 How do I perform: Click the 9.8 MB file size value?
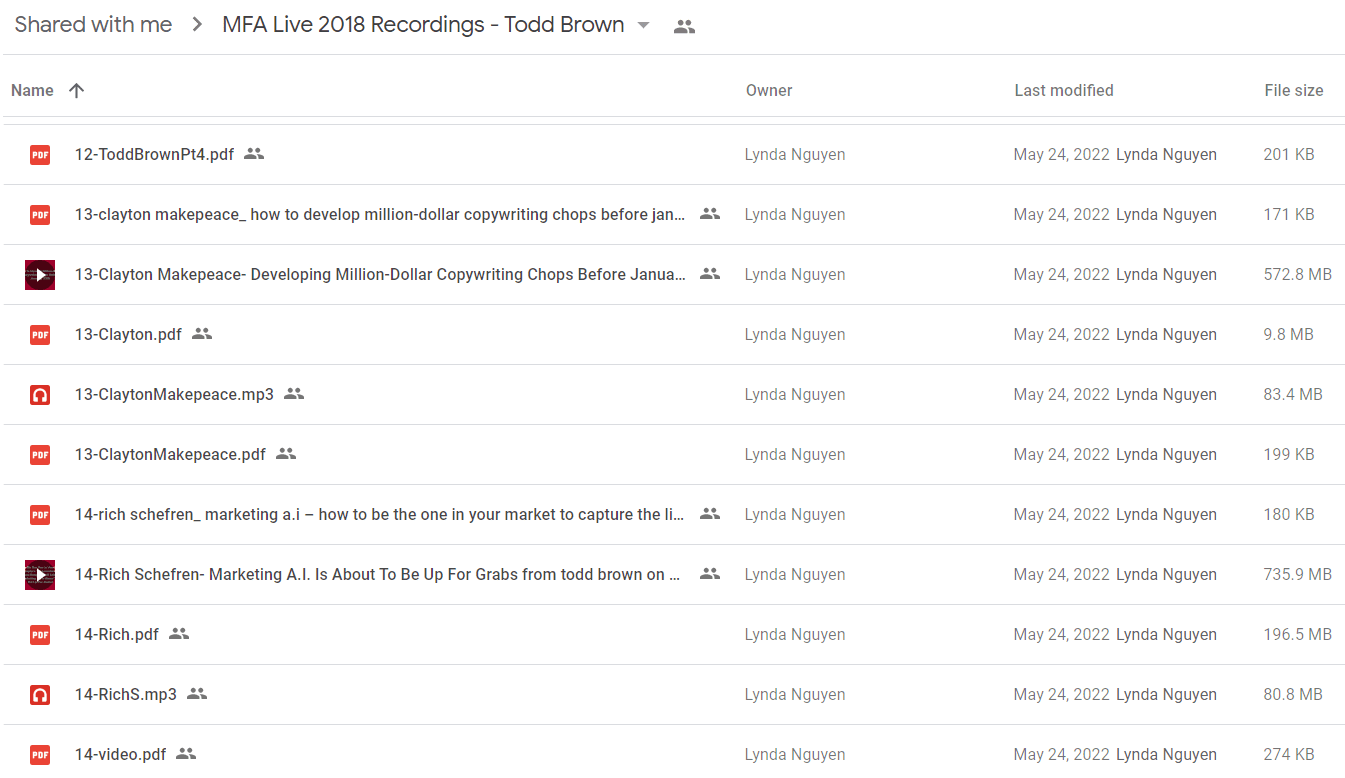click(1289, 335)
